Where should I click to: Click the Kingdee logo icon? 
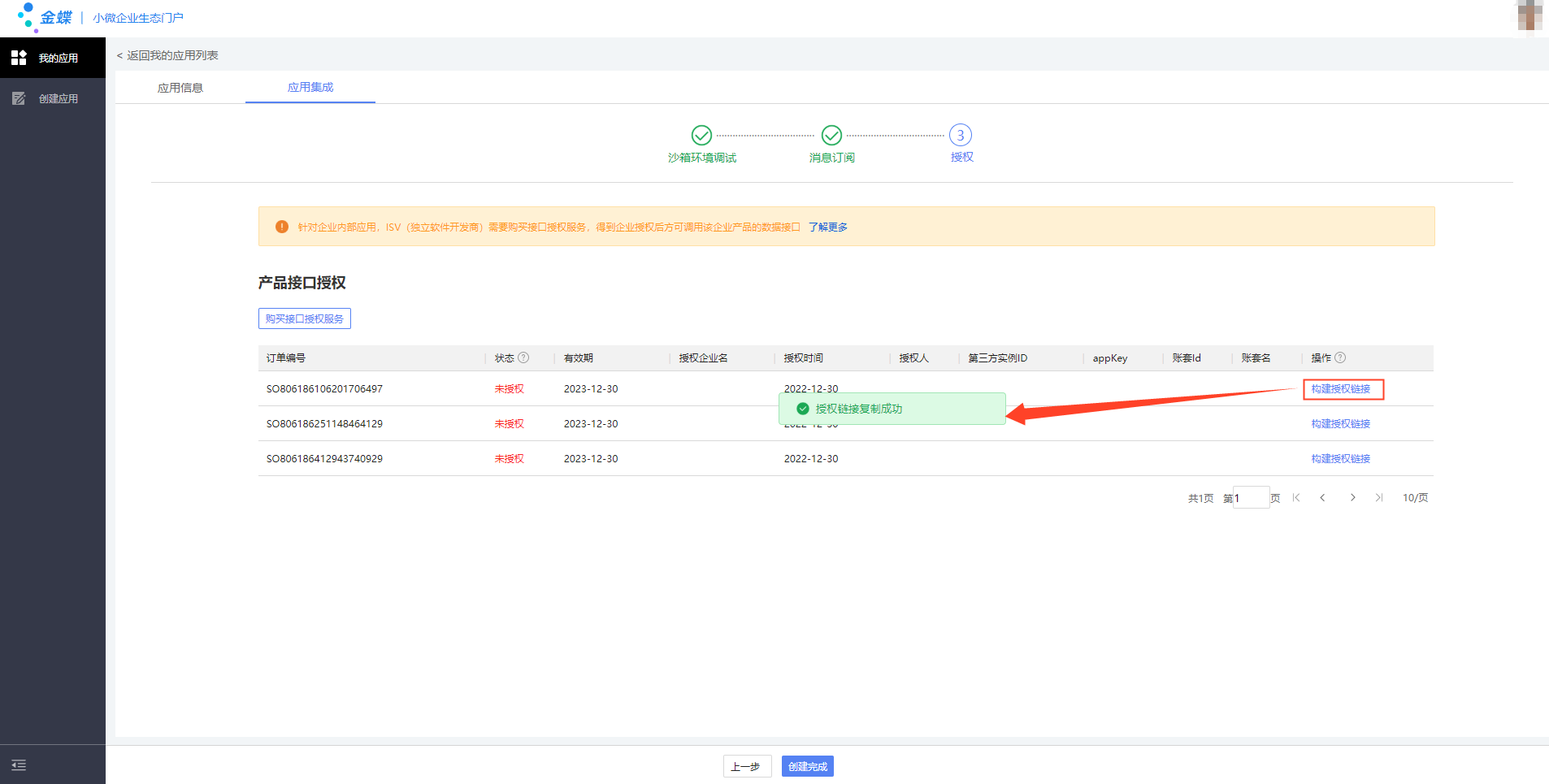[28, 17]
